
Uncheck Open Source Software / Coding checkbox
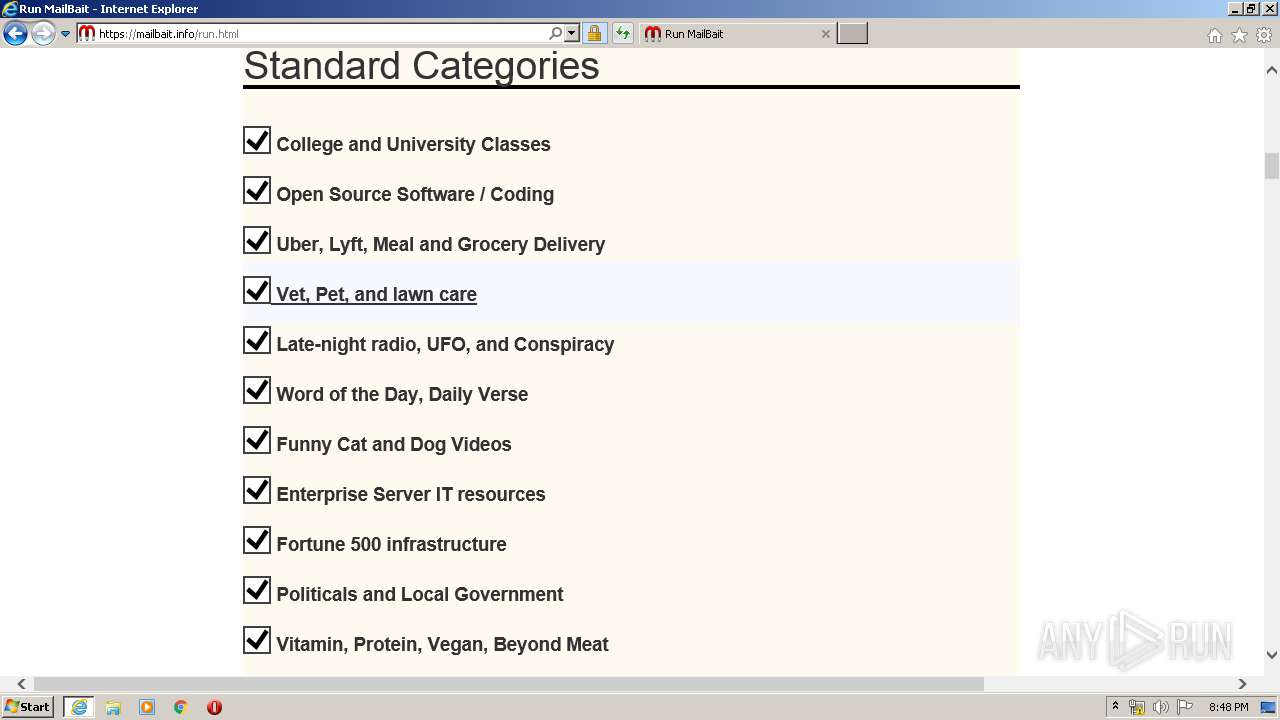[257, 190]
